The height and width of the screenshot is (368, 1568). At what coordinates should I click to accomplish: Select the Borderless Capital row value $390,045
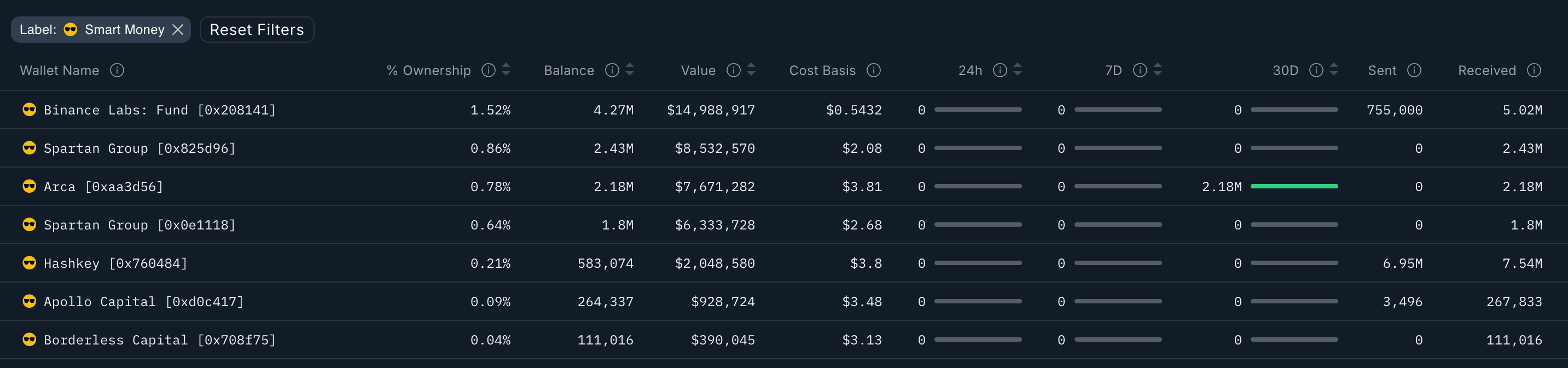coord(723,340)
